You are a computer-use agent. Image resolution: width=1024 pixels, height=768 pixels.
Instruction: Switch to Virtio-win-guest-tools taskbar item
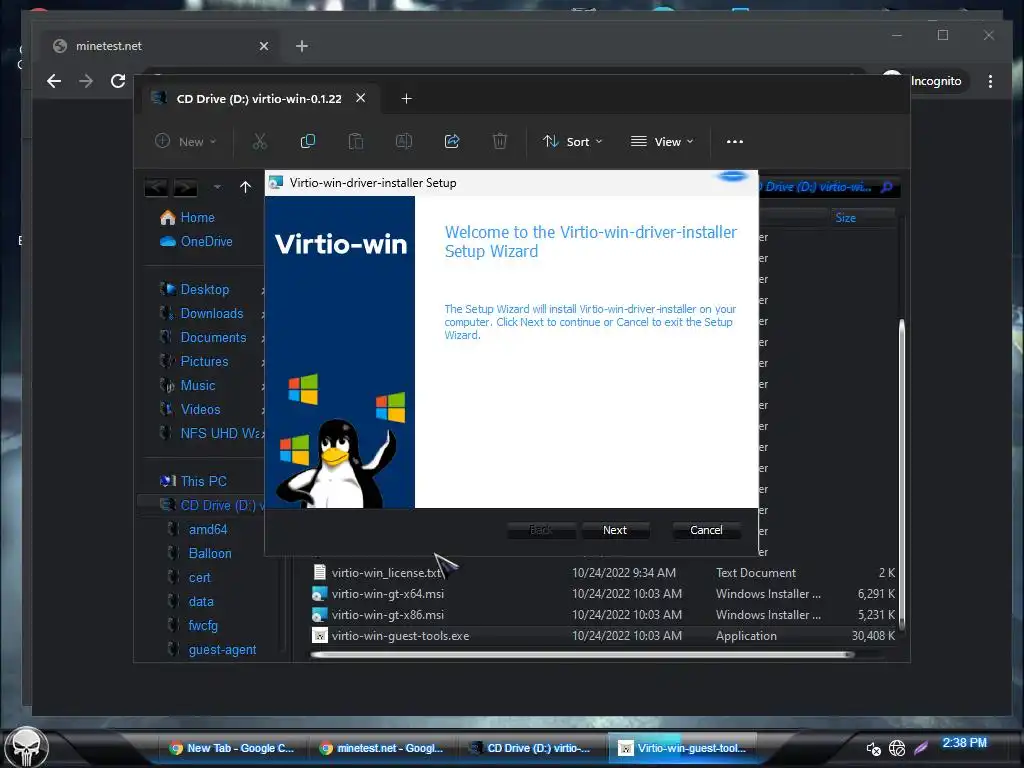682,748
